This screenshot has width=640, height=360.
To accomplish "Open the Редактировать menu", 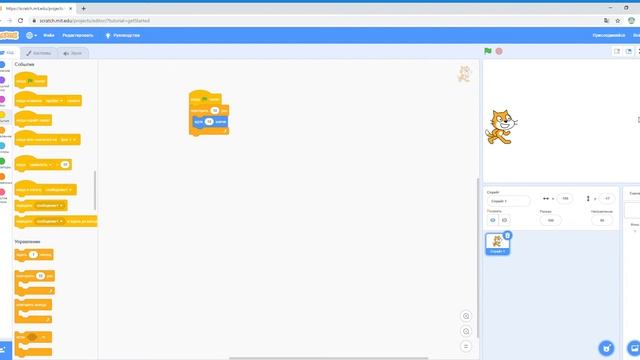I will [x=78, y=36].
